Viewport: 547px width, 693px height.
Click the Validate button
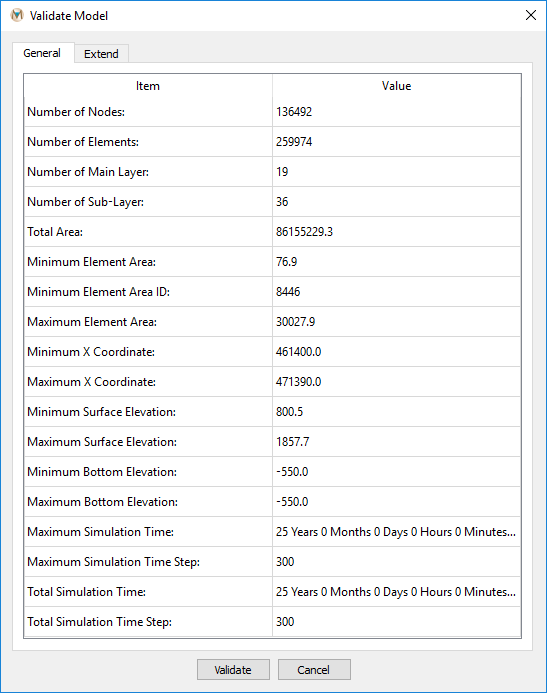[233, 670]
